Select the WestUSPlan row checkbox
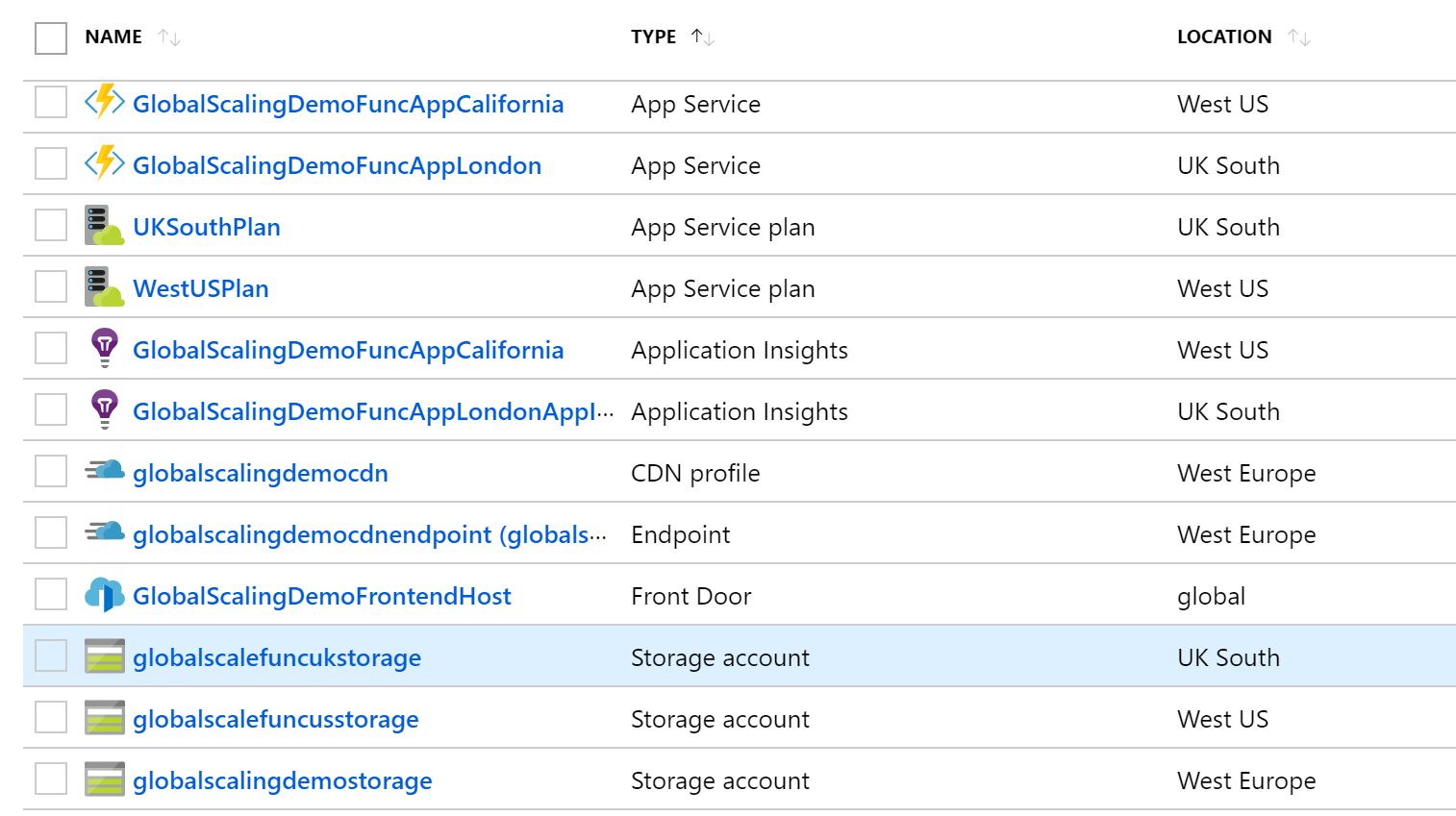The width and height of the screenshot is (1456, 816). [x=51, y=286]
